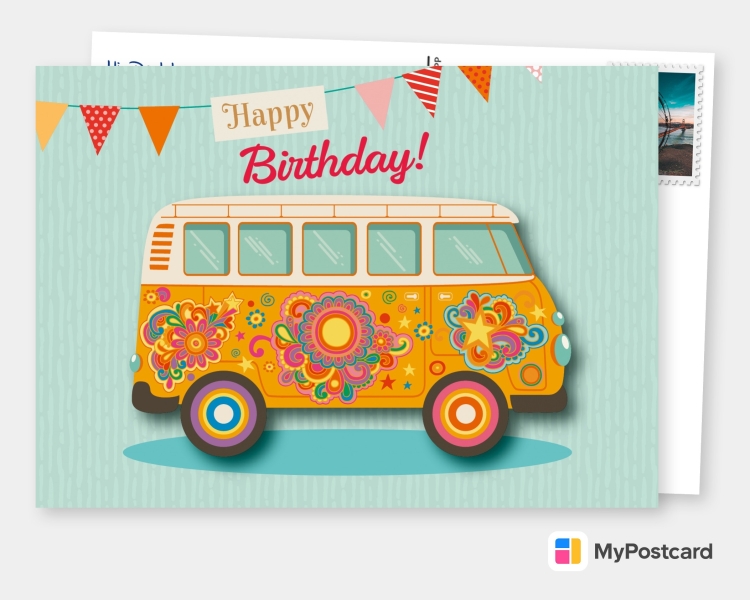Click the red striped bunting flag
This screenshot has width=750, height=600.
[425, 88]
